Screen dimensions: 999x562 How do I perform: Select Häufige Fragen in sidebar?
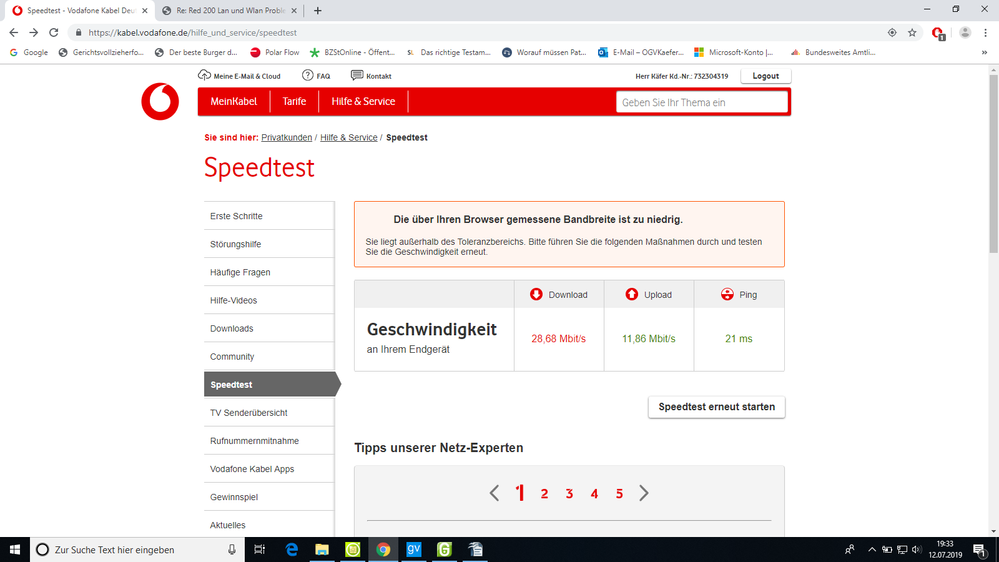point(269,272)
